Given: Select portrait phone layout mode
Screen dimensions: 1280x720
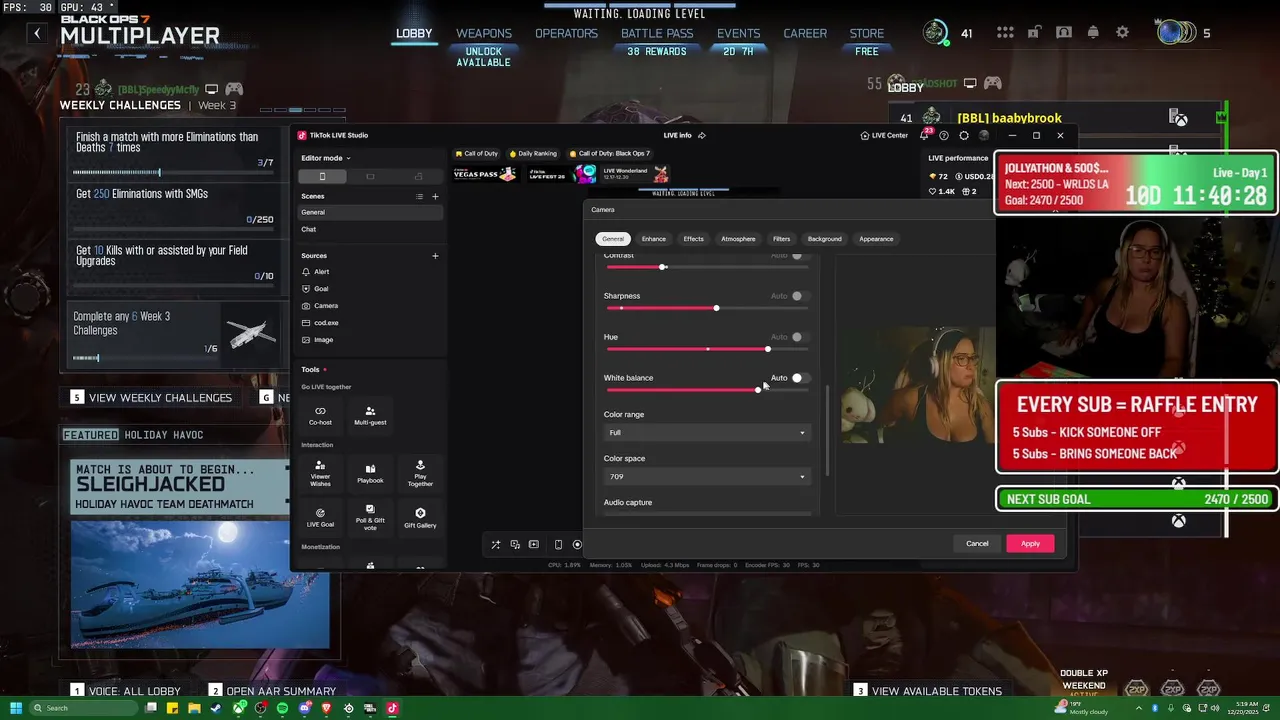Looking at the screenshot, I should (x=322, y=176).
